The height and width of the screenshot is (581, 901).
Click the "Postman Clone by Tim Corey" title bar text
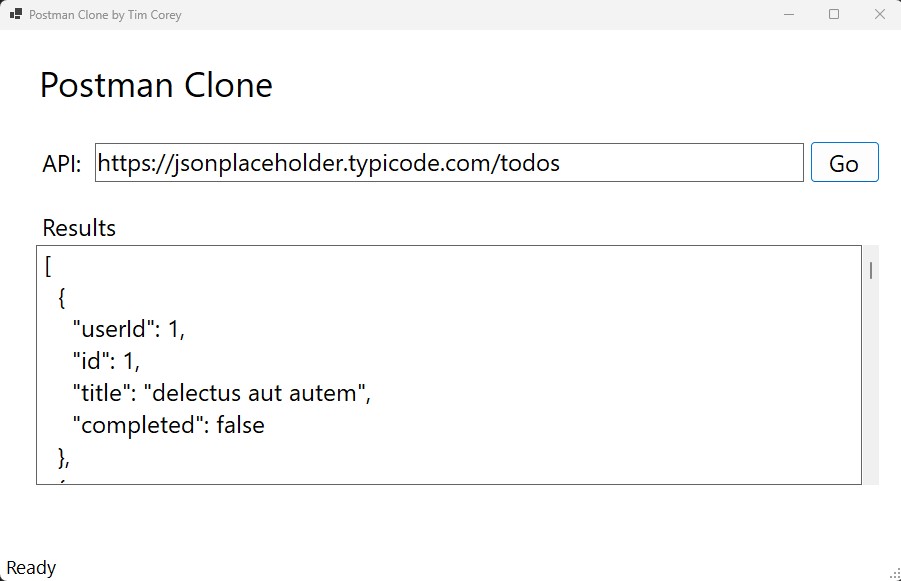[x=105, y=15]
